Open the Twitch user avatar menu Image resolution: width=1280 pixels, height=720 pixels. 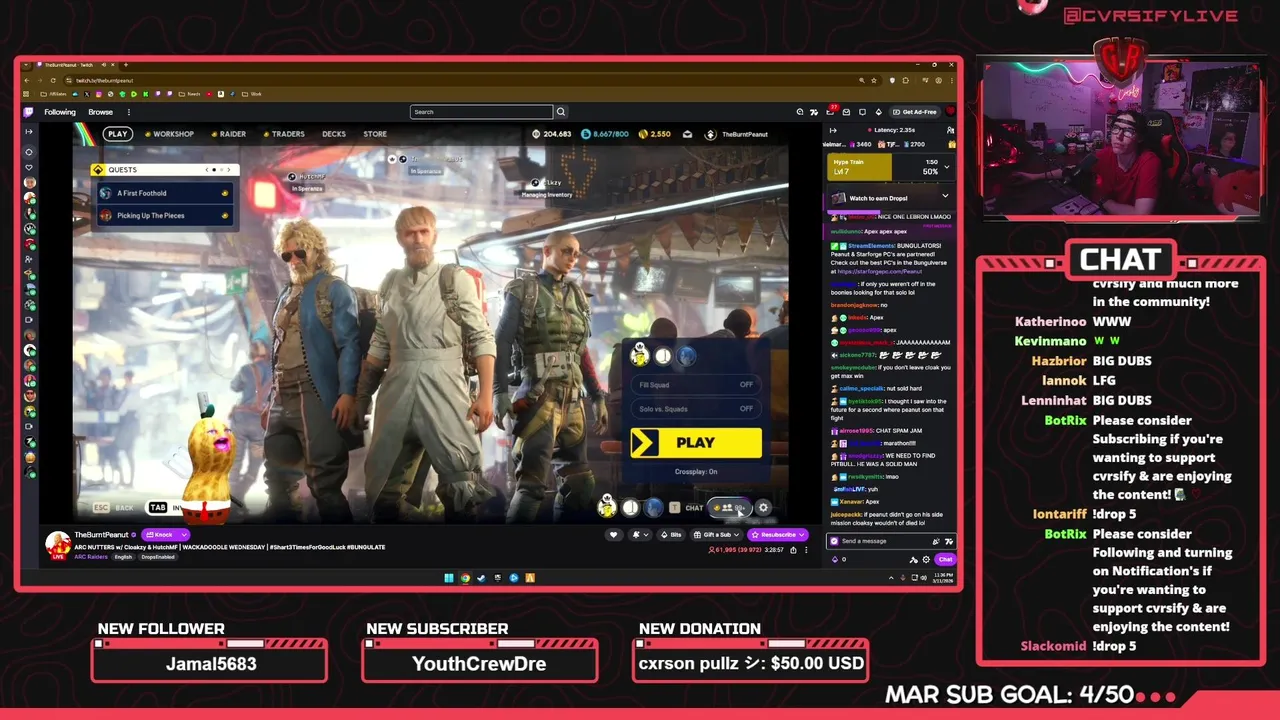[950, 112]
